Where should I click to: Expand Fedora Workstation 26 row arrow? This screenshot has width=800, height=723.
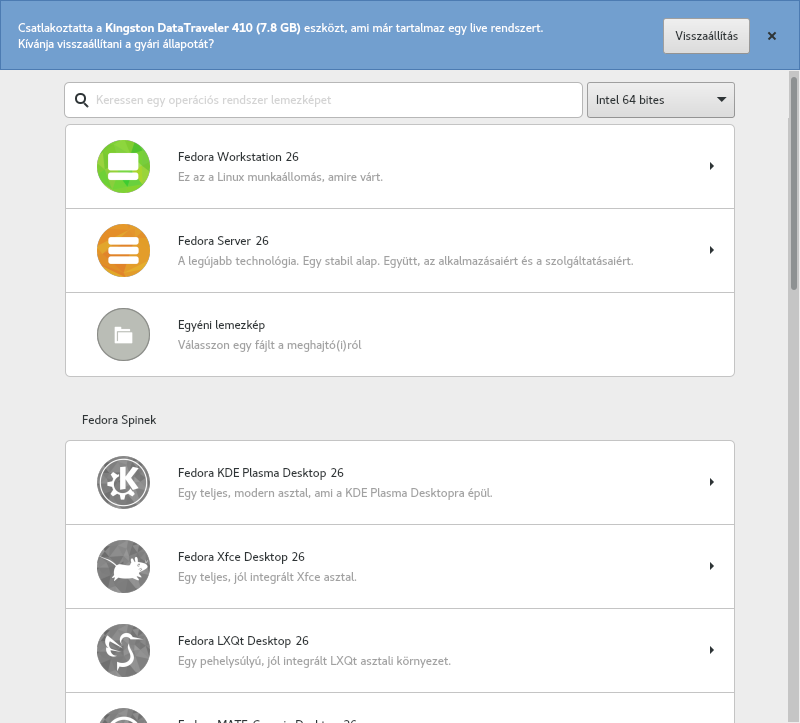point(712,166)
